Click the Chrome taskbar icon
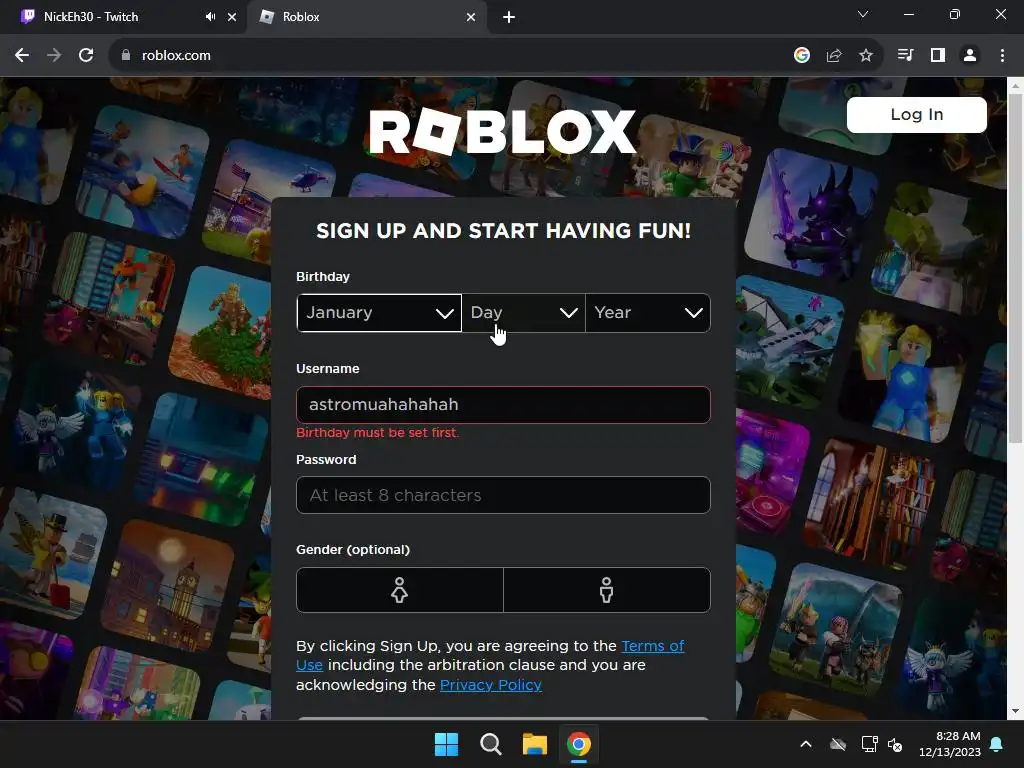Screen dimensions: 1024x768 (579, 744)
